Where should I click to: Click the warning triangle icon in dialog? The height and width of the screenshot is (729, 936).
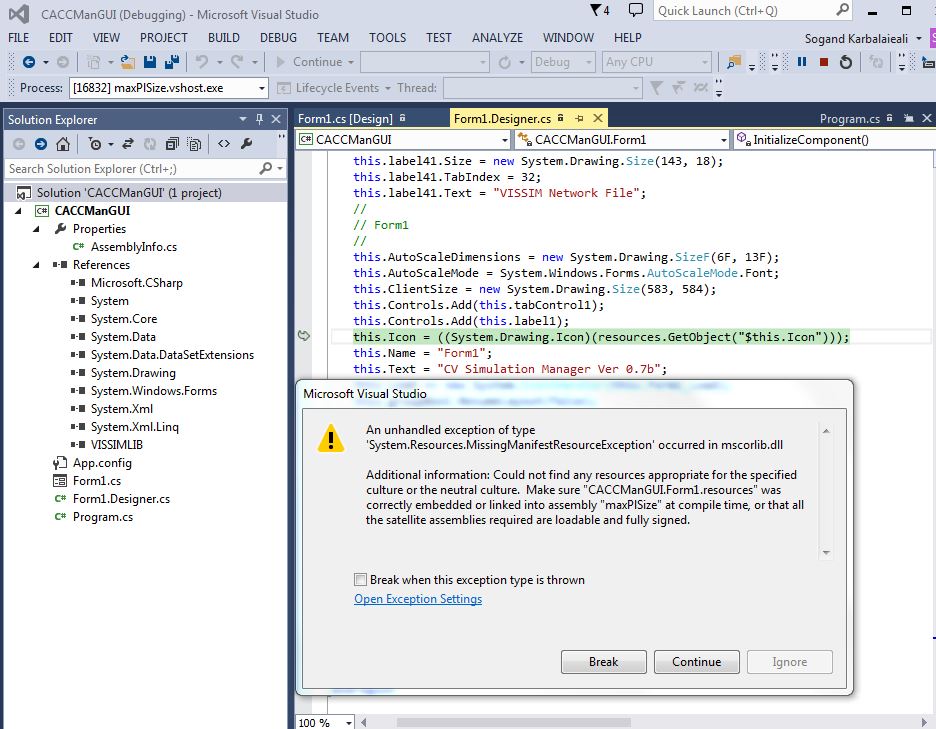[331, 438]
